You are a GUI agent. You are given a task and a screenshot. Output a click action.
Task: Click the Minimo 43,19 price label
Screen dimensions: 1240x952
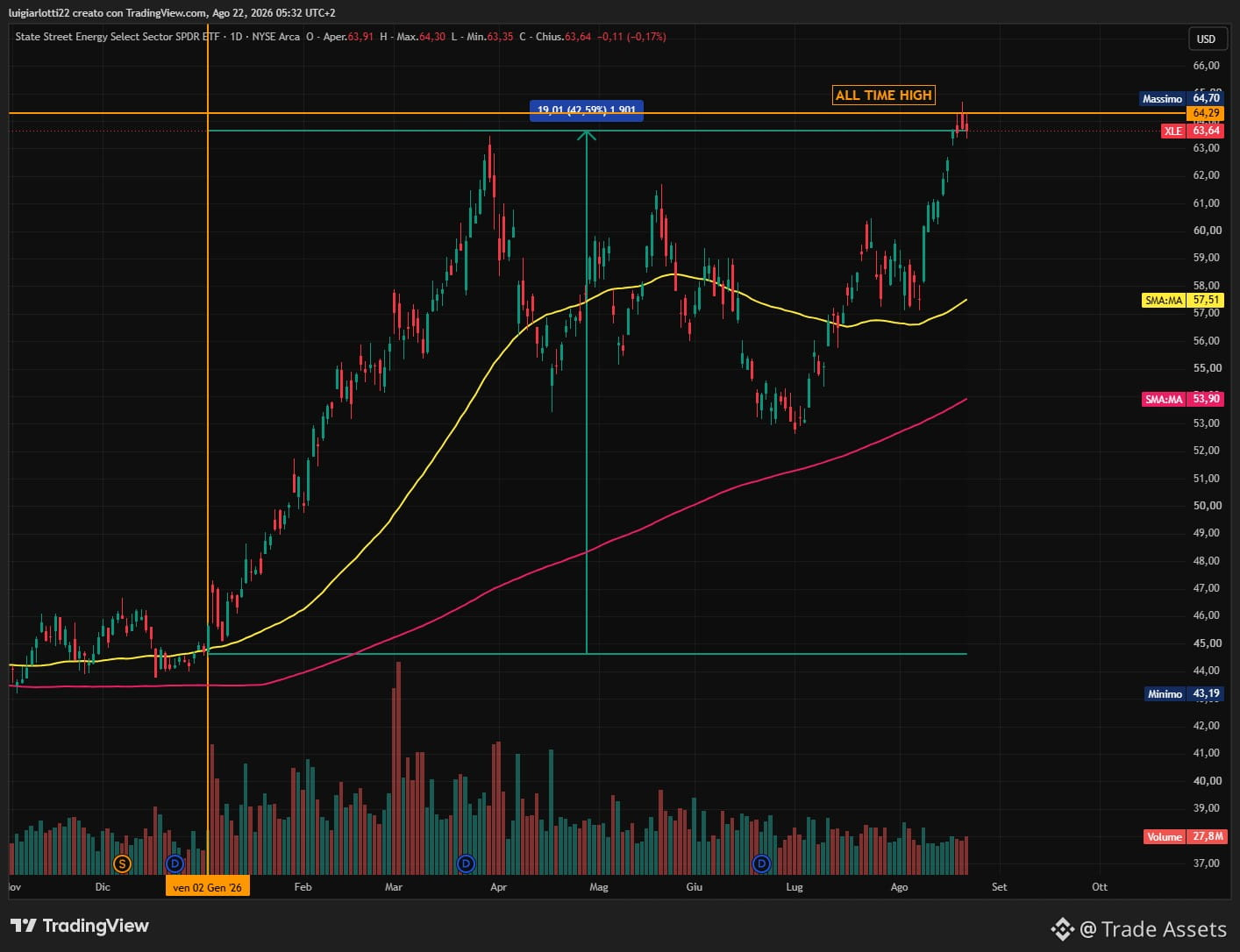(1184, 693)
